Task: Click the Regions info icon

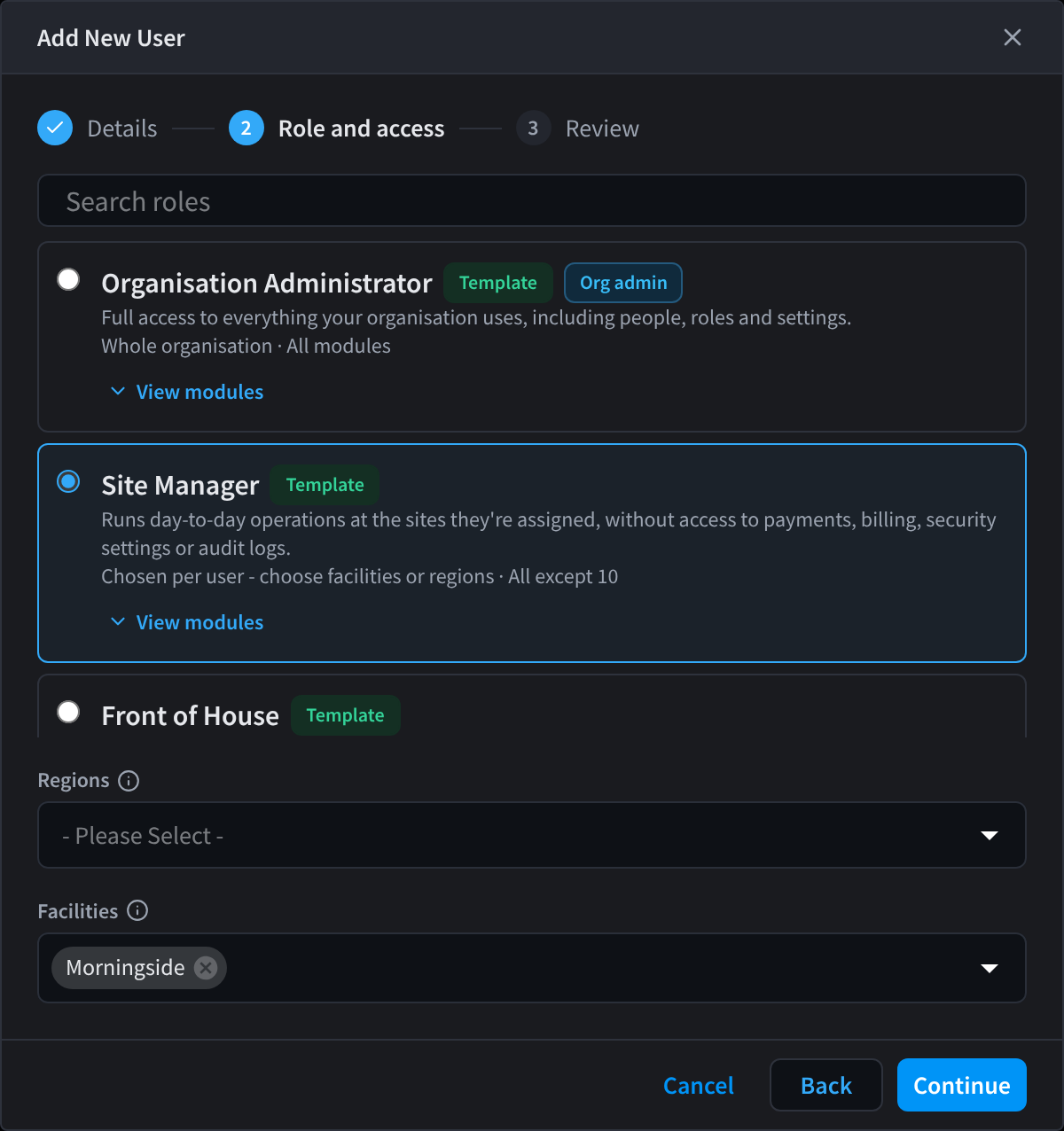Action: click(129, 781)
